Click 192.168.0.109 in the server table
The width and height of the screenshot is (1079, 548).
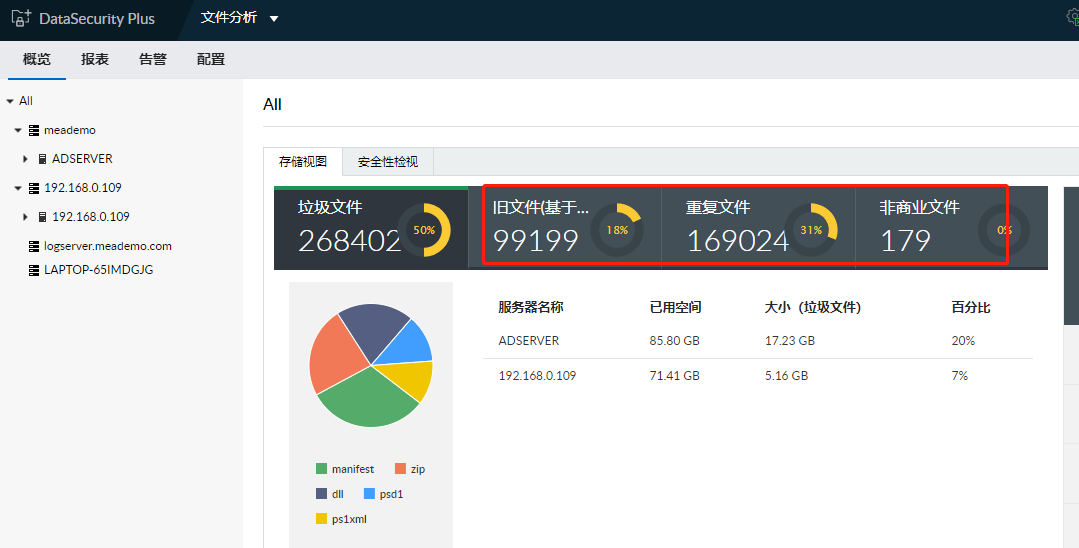(x=537, y=376)
